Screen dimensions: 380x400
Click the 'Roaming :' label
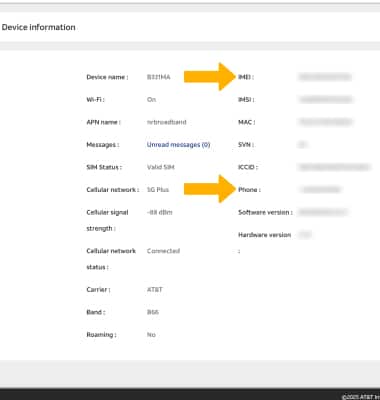tap(101, 335)
